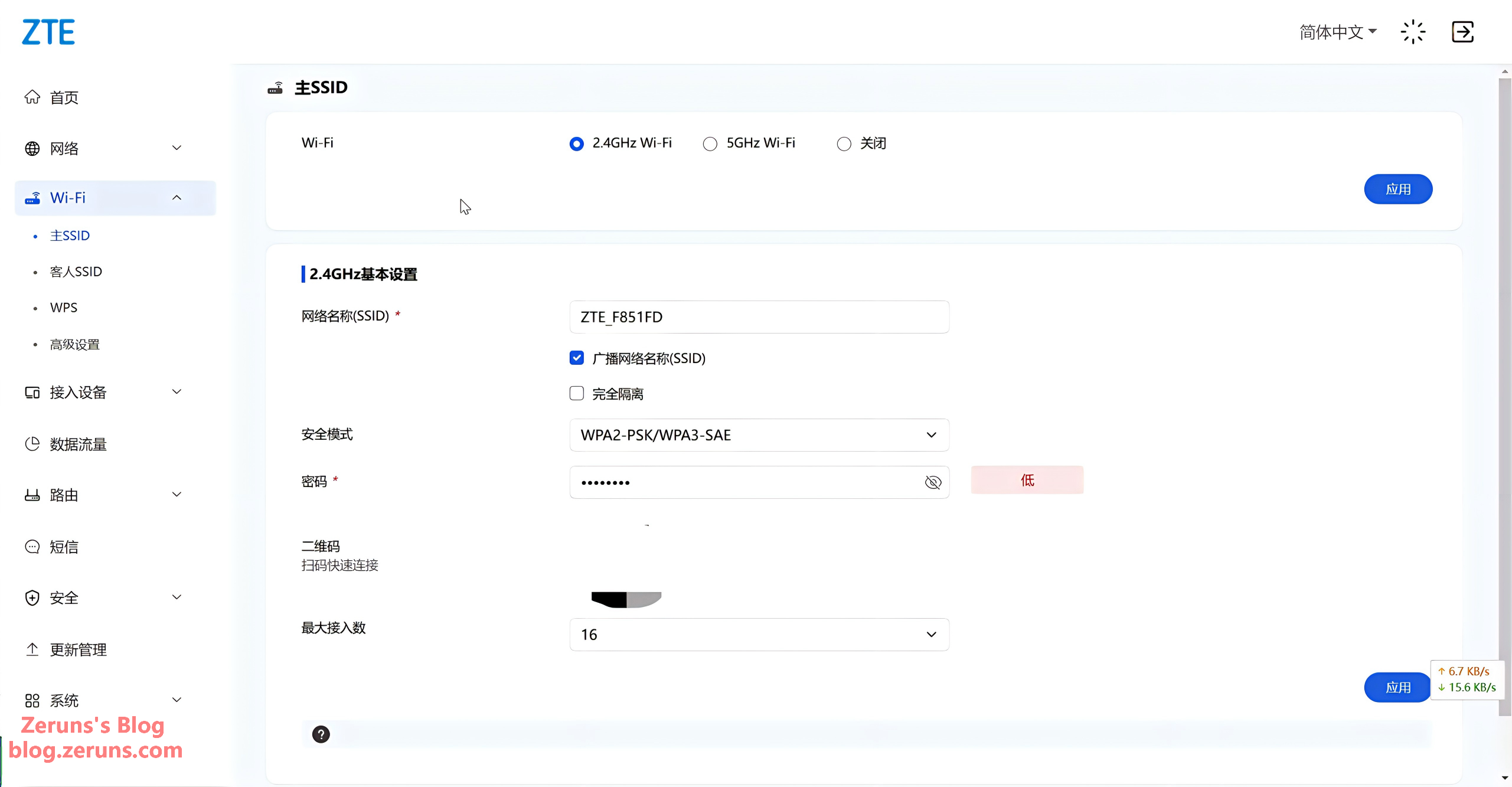The width and height of the screenshot is (1512, 787).
Task: Open the 简体中文 language dropdown
Action: coord(1338,32)
